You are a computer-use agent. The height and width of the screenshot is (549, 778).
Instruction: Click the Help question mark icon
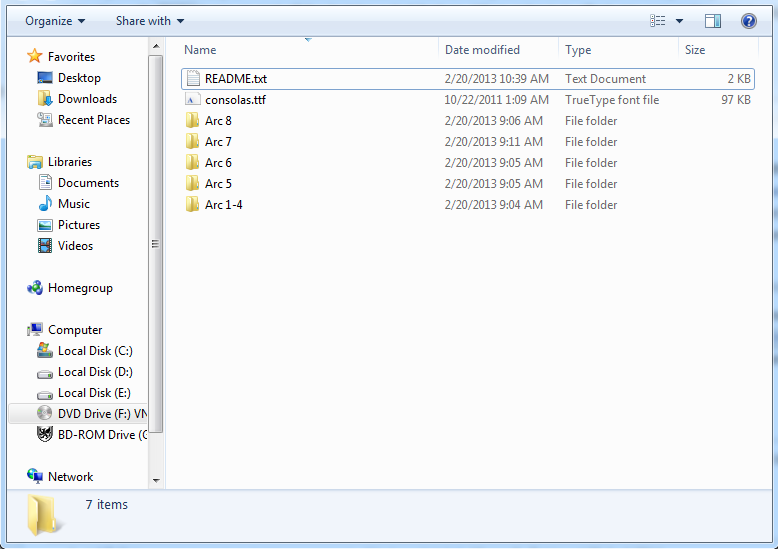(748, 20)
